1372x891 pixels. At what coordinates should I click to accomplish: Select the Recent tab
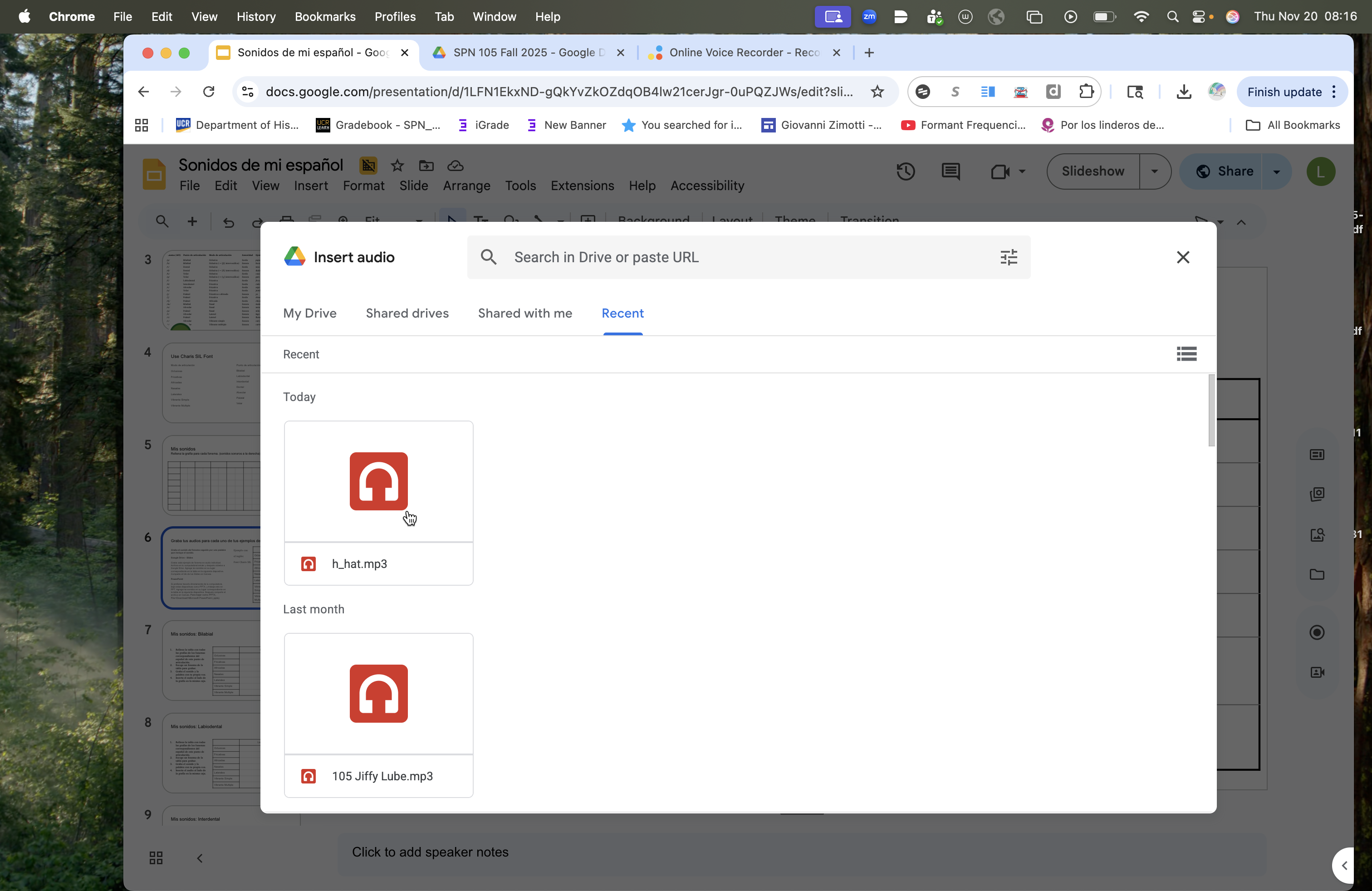(x=622, y=313)
